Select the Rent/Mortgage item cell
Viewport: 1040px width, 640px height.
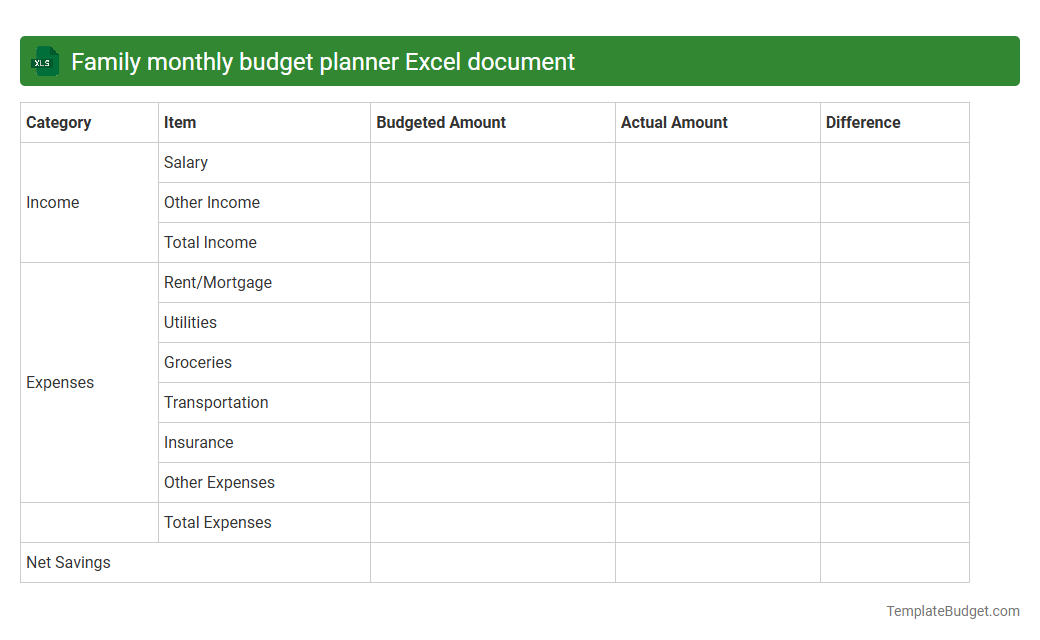218,282
